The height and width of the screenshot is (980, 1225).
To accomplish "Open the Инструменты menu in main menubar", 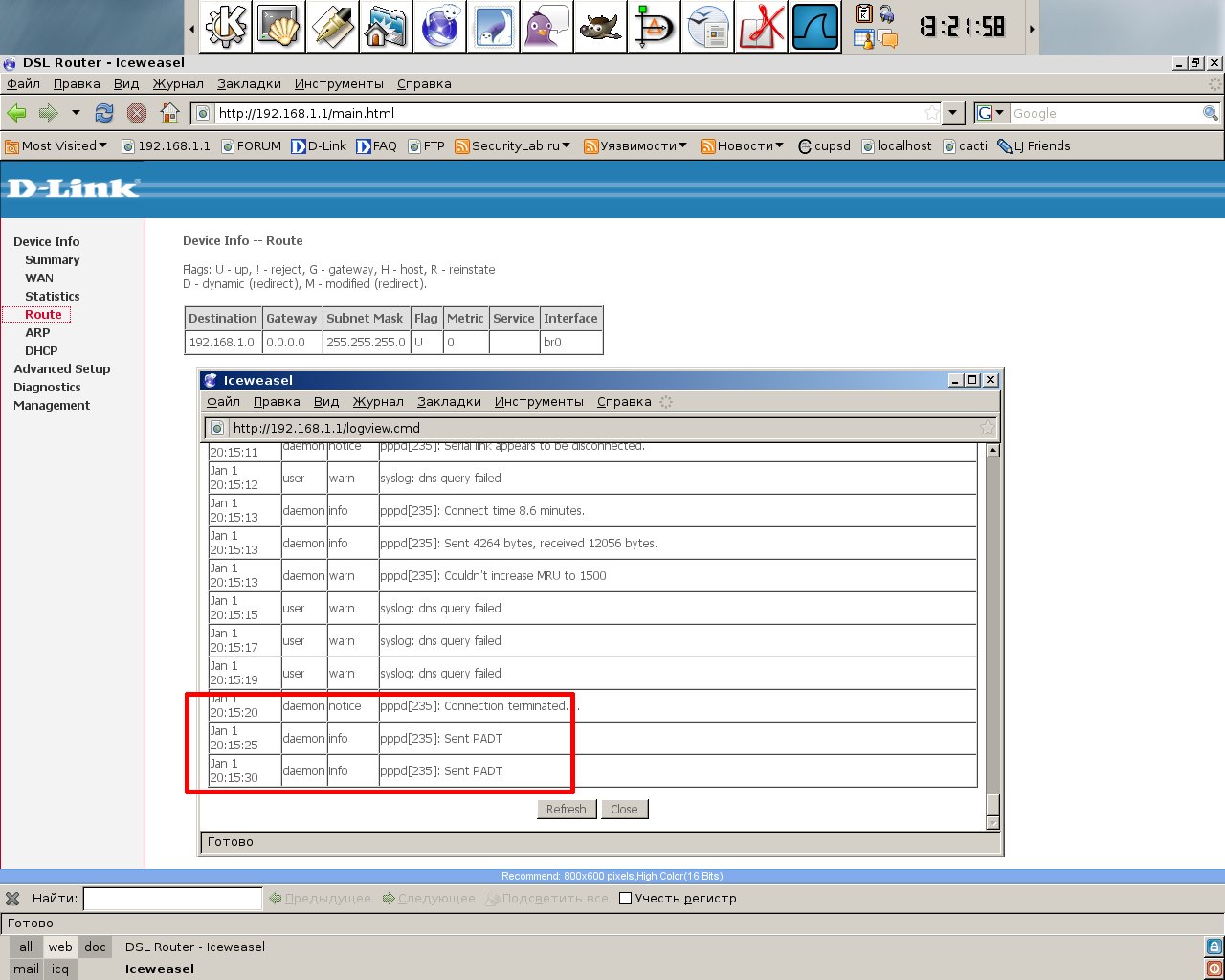I will [339, 84].
